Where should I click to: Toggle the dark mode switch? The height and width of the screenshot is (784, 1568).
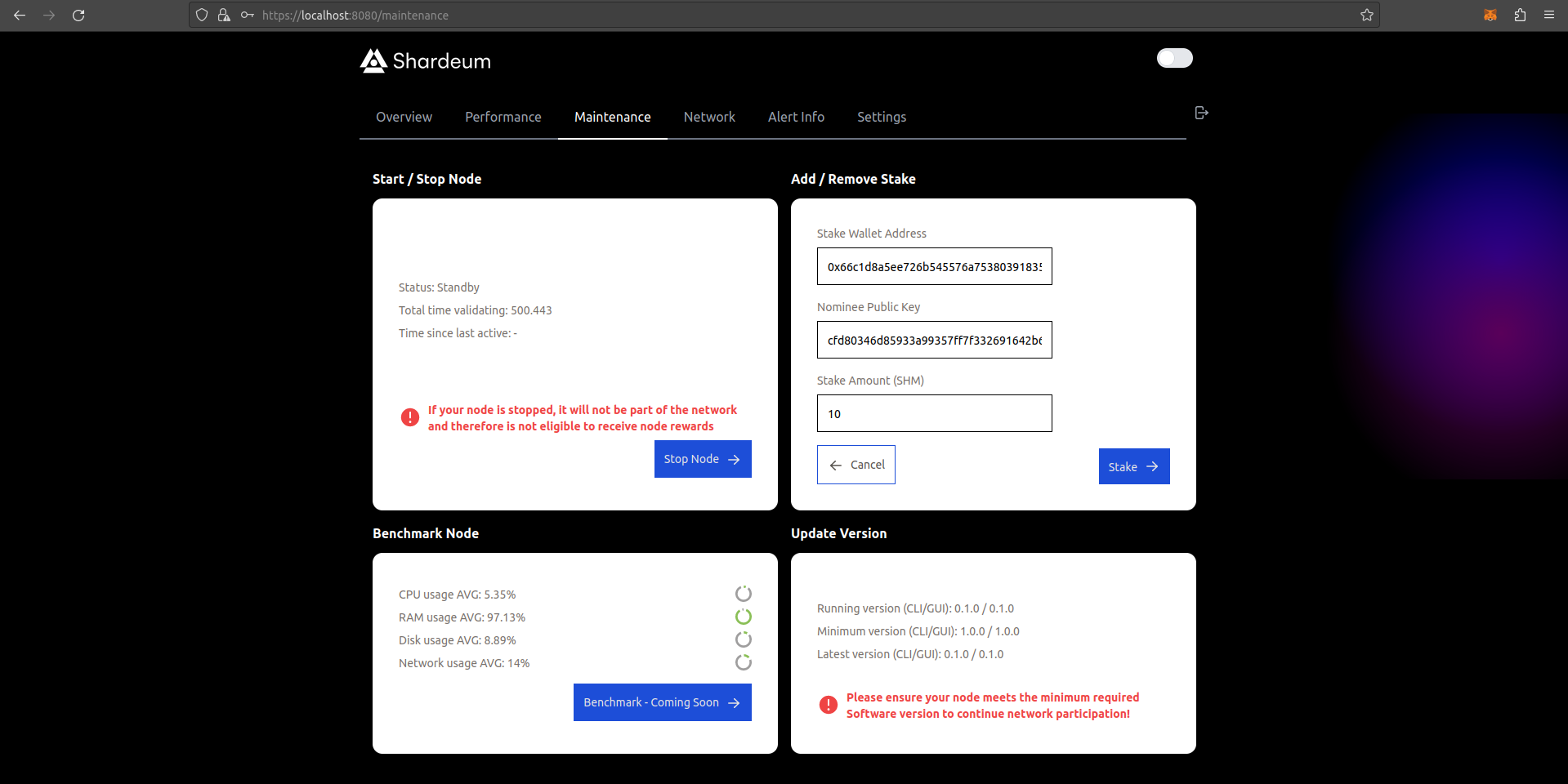[1174, 58]
